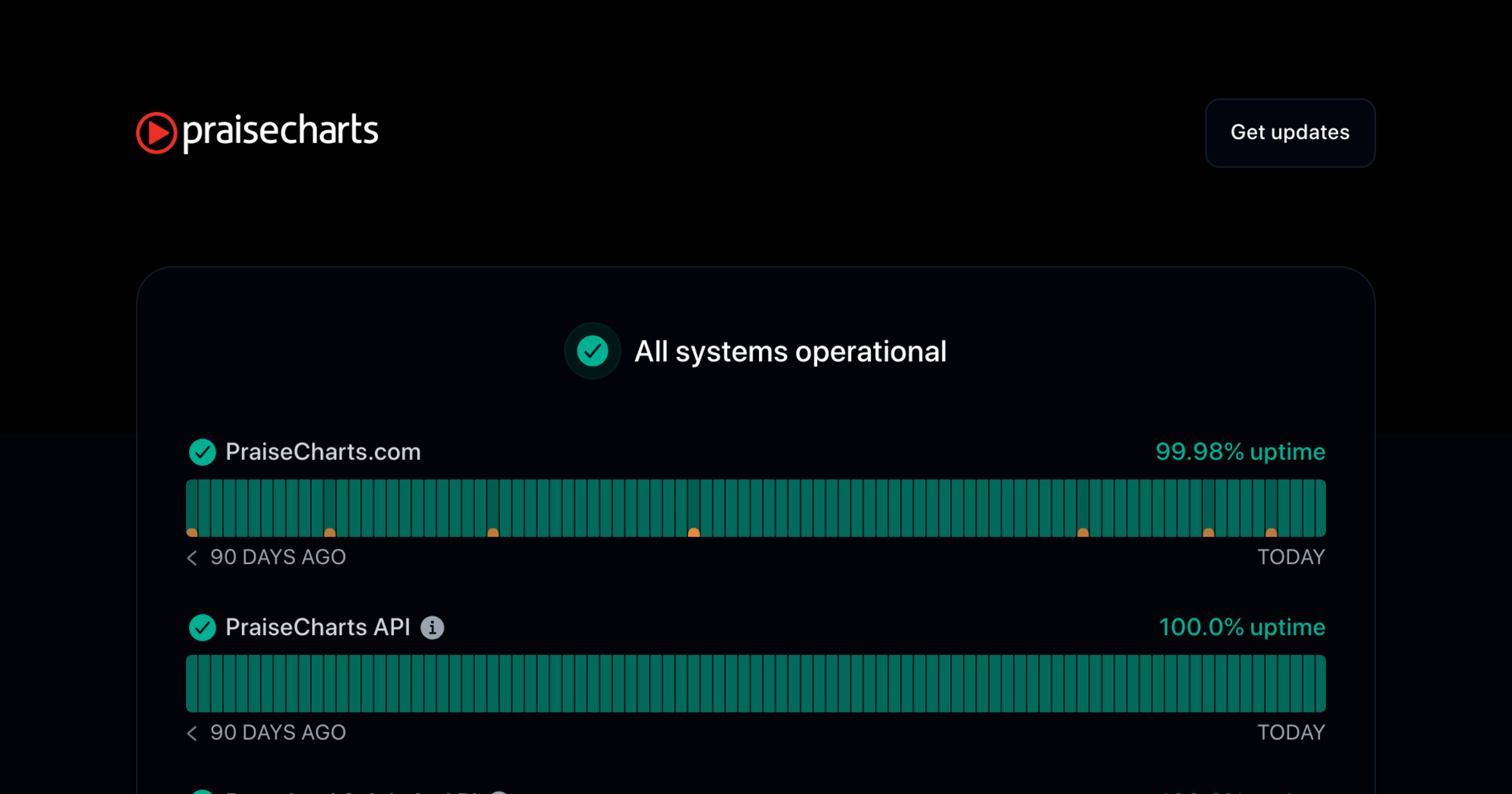Click the green status check next to PraiseCharts API
This screenshot has width=1512, height=794.
pyautogui.click(x=202, y=627)
